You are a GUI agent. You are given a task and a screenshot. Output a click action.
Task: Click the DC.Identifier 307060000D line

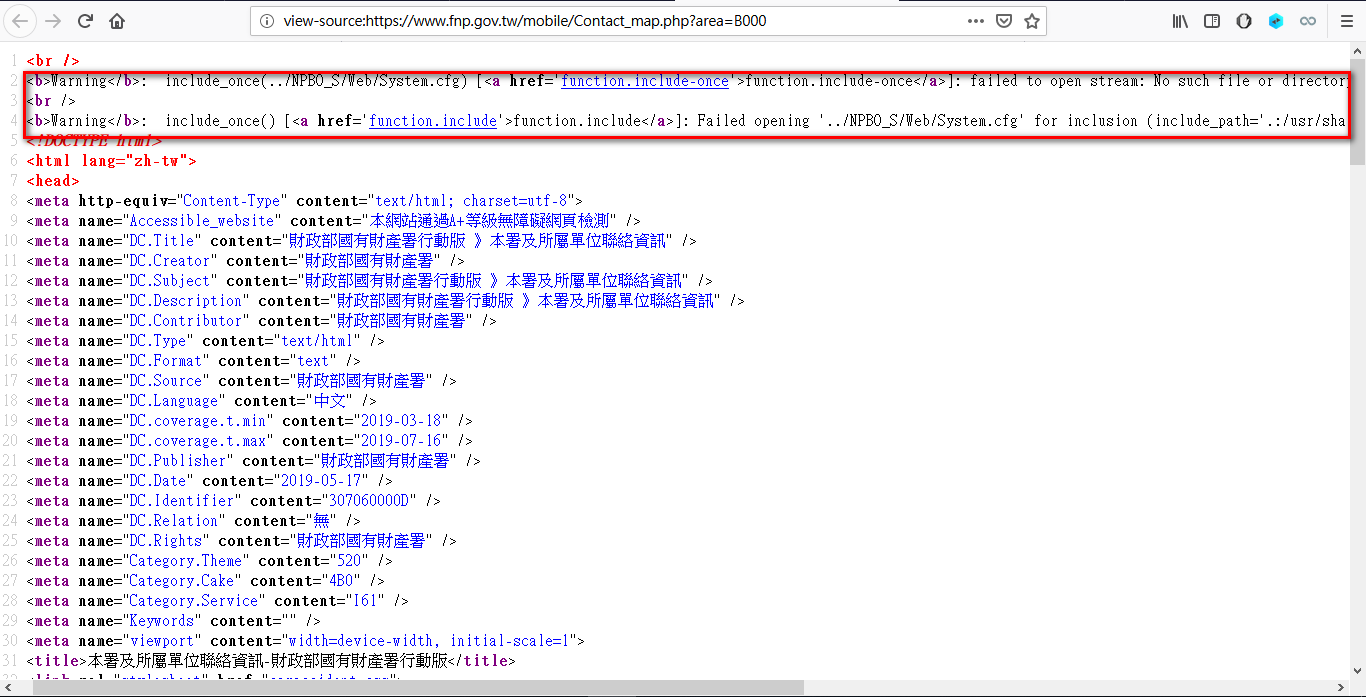234,501
